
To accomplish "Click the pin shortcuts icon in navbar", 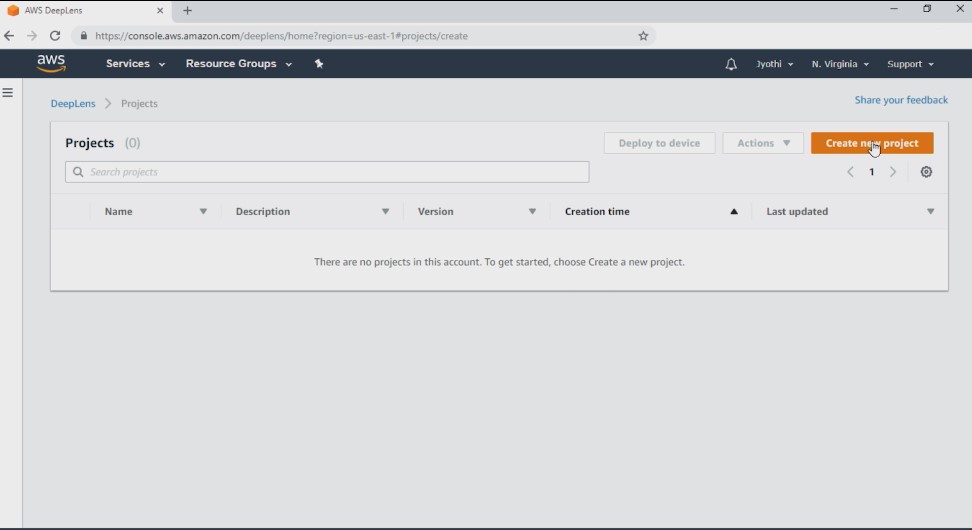I will pyautogui.click(x=319, y=63).
